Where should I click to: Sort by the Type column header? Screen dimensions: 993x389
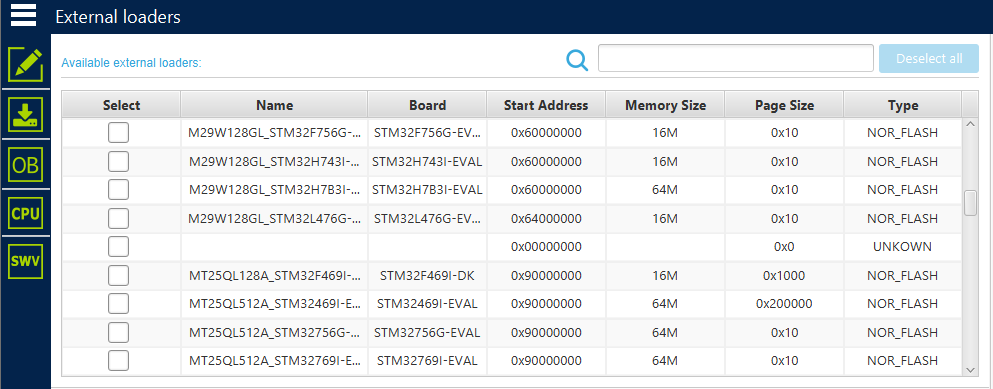(x=903, y=105)
